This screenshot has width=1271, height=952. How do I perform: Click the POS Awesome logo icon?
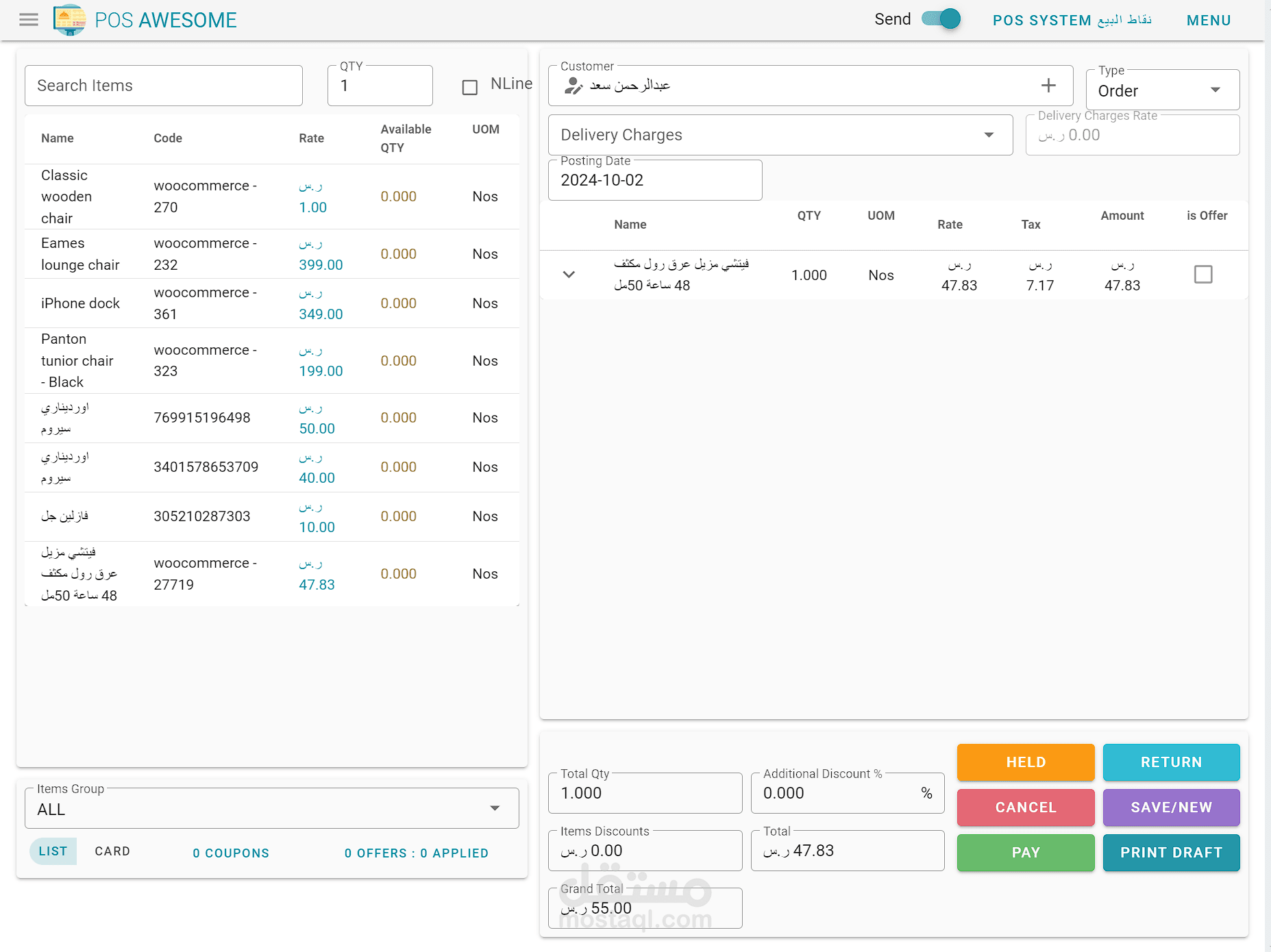(69, 19)
